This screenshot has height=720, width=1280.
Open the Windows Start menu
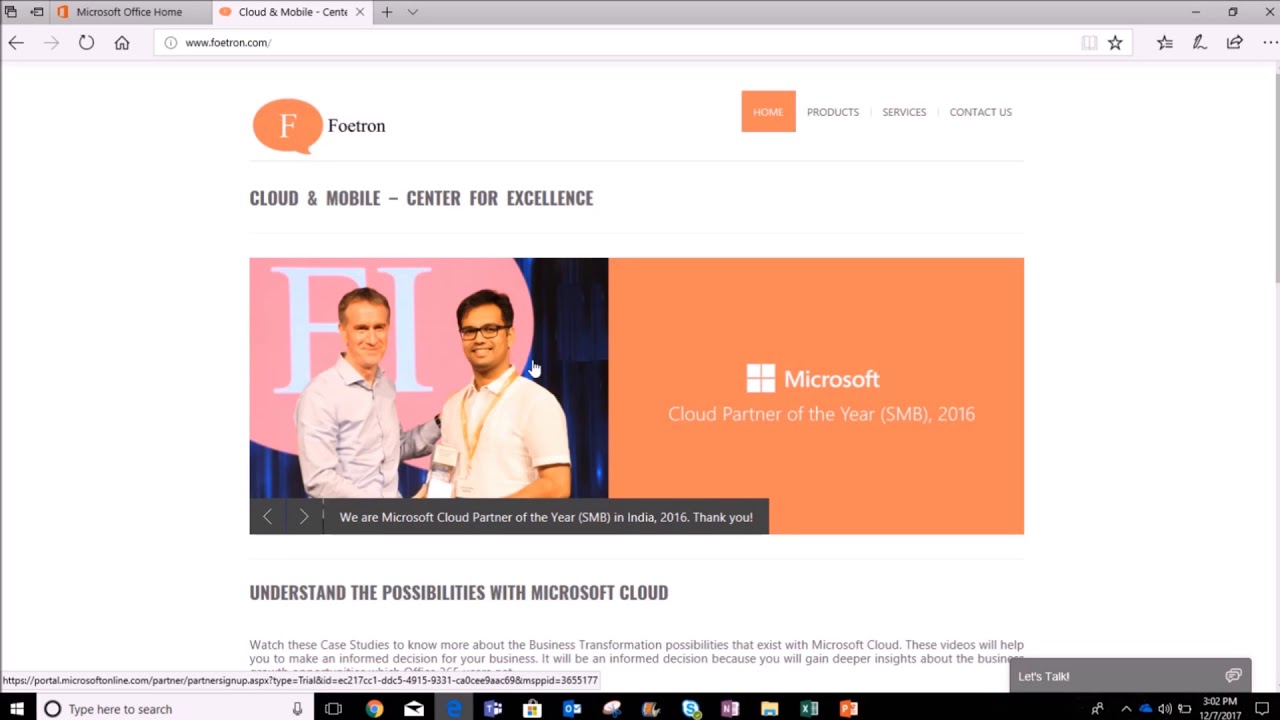pos(16,709)
